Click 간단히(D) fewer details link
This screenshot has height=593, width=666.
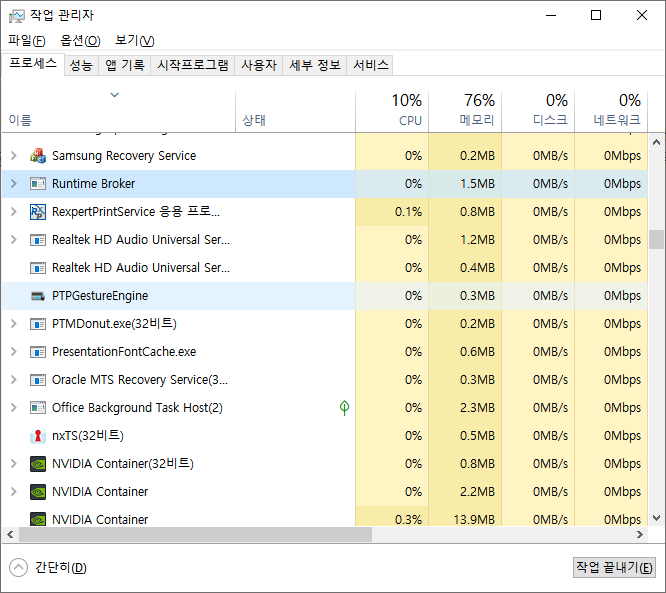[61, 568]
